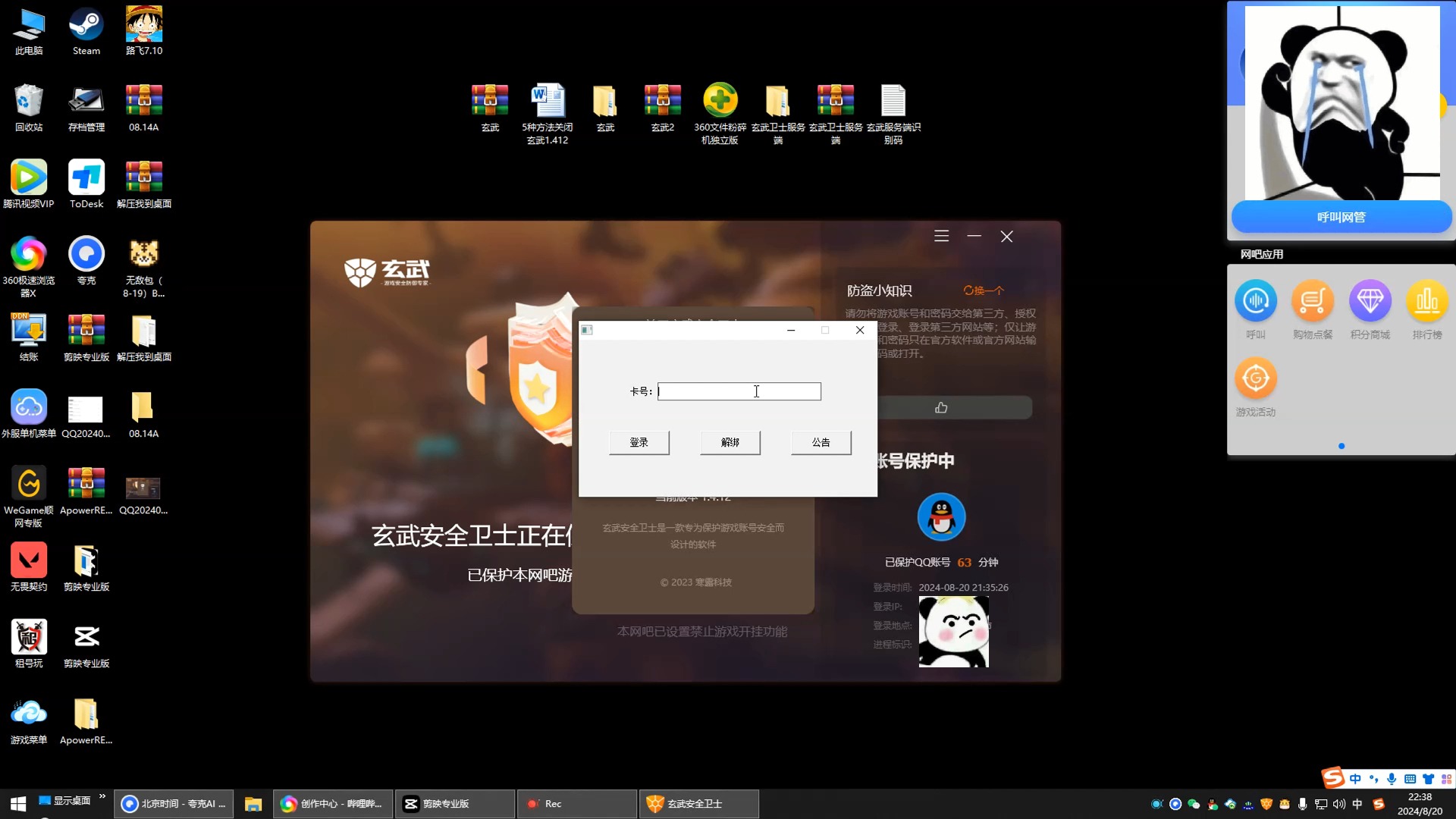Open the 剪映专业版 shortcut above ApowerRE folder
The width and height of the screenshot is (1456, 819).
click(86, 645)
